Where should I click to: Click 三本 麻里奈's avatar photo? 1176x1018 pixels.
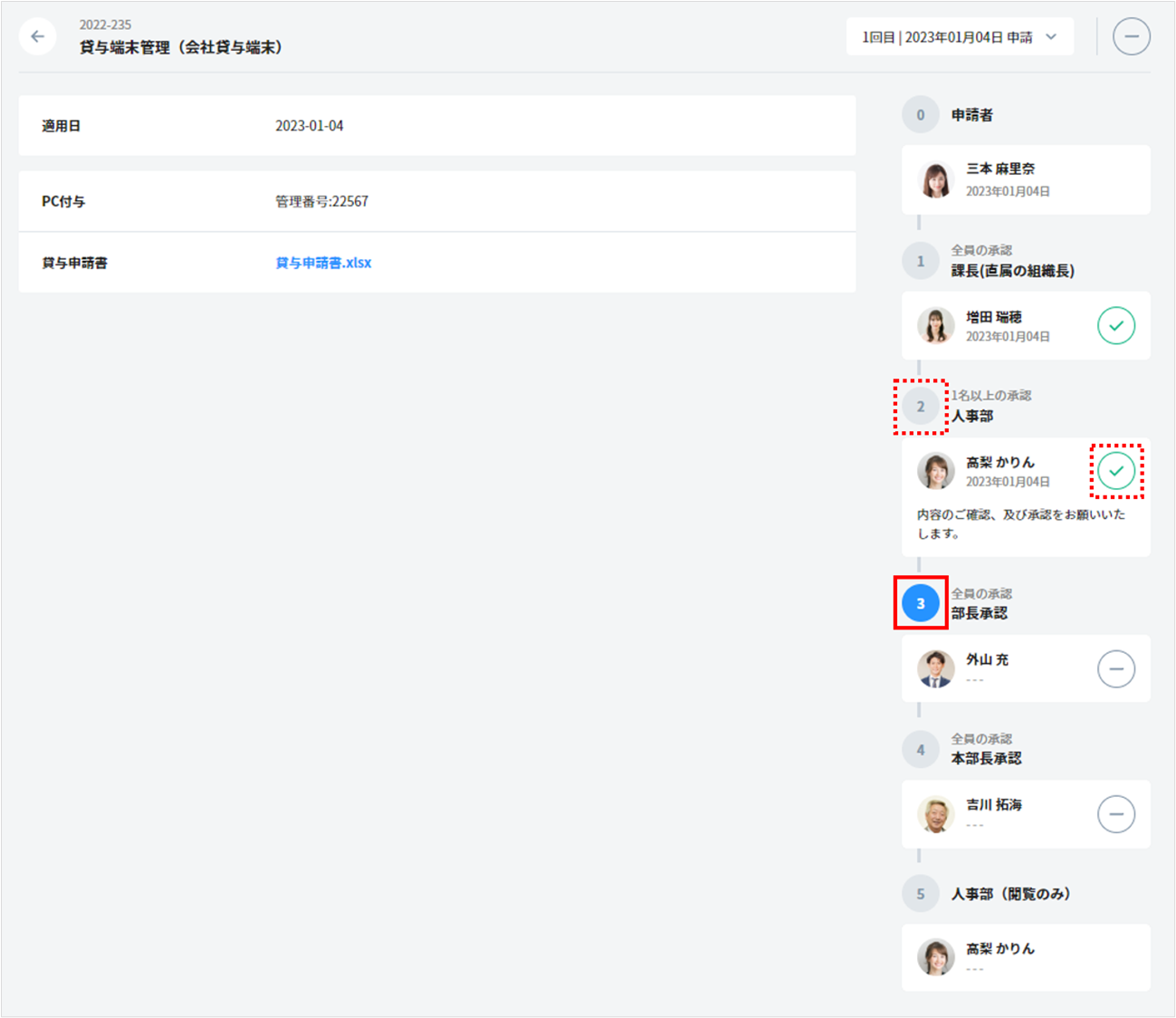pyautogui.click(x=935, y=180)
